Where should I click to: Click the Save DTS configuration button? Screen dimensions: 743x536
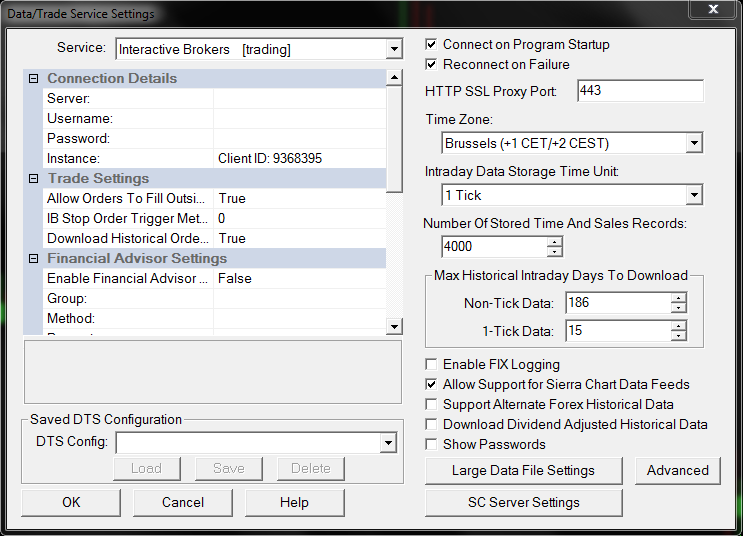tap(228, 469)
